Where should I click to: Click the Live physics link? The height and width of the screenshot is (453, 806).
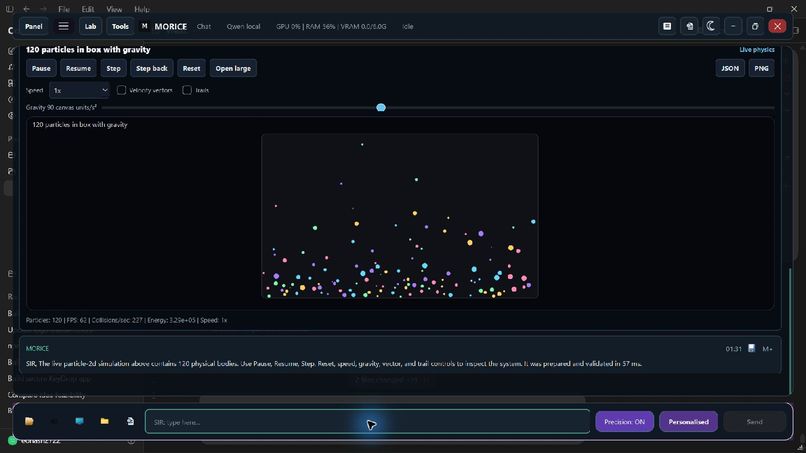coord(757,49)
